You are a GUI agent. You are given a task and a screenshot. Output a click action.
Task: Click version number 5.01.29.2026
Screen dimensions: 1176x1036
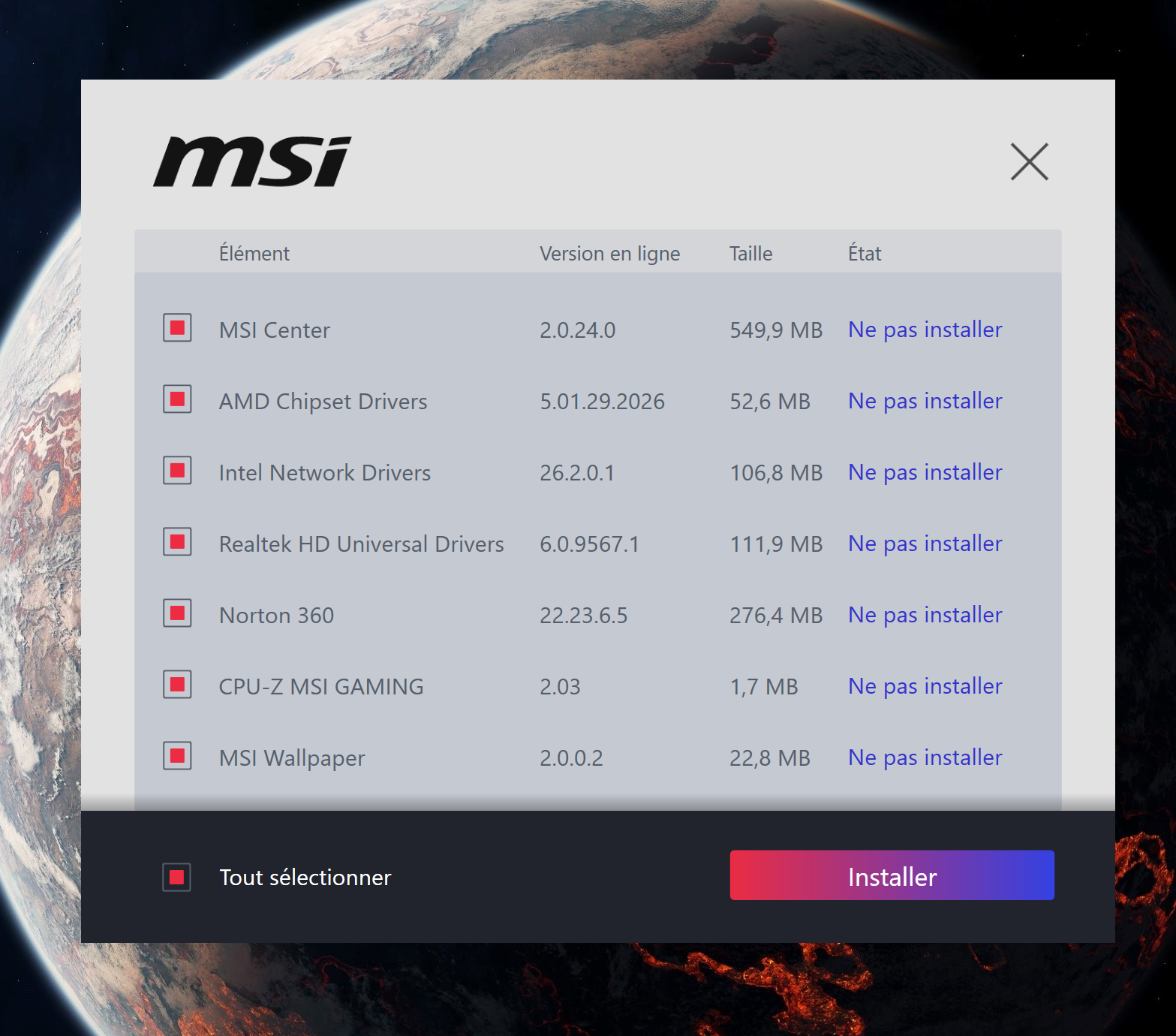coord(603,402)
